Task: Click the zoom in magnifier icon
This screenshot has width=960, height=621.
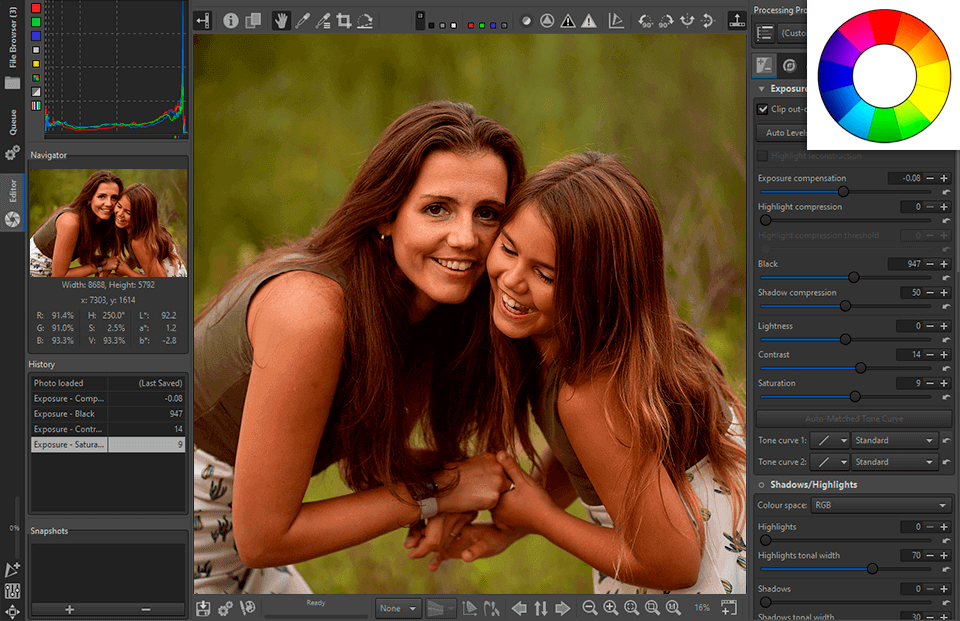Action: pos(610,608)
